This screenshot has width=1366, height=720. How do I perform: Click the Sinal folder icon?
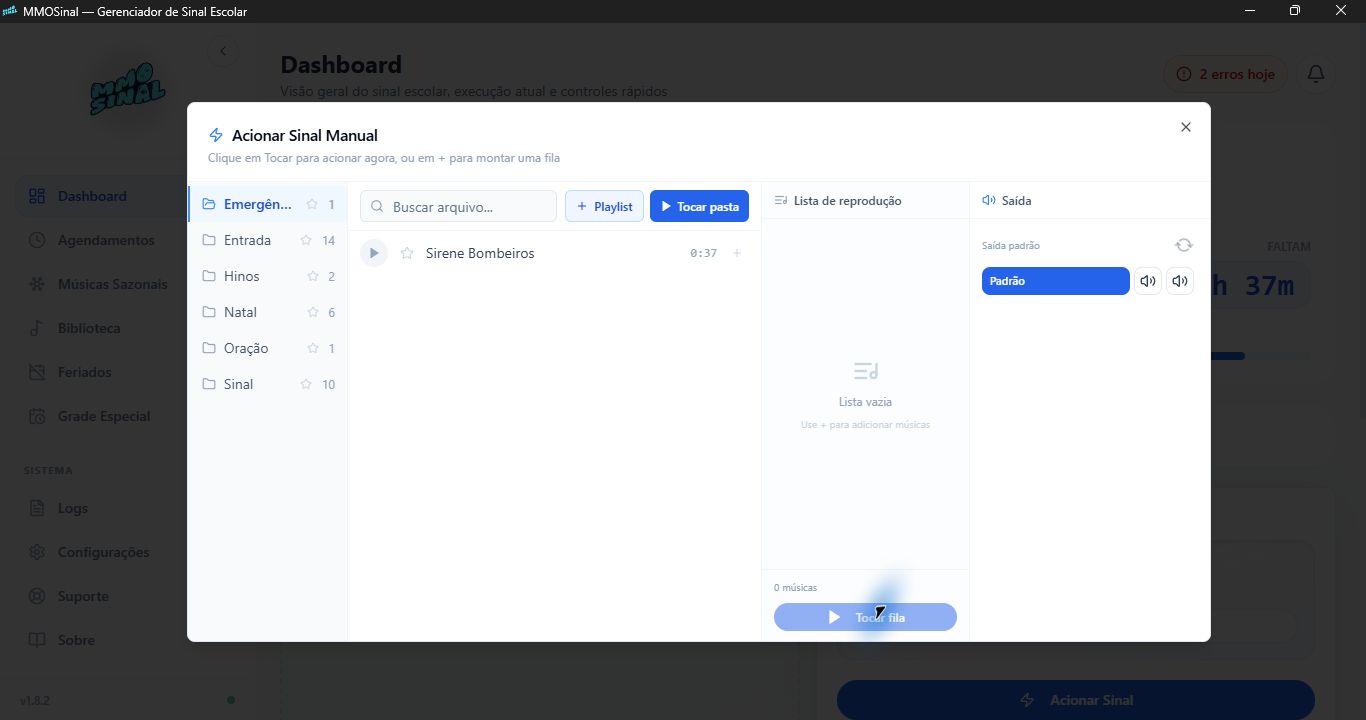click(209, 384)
